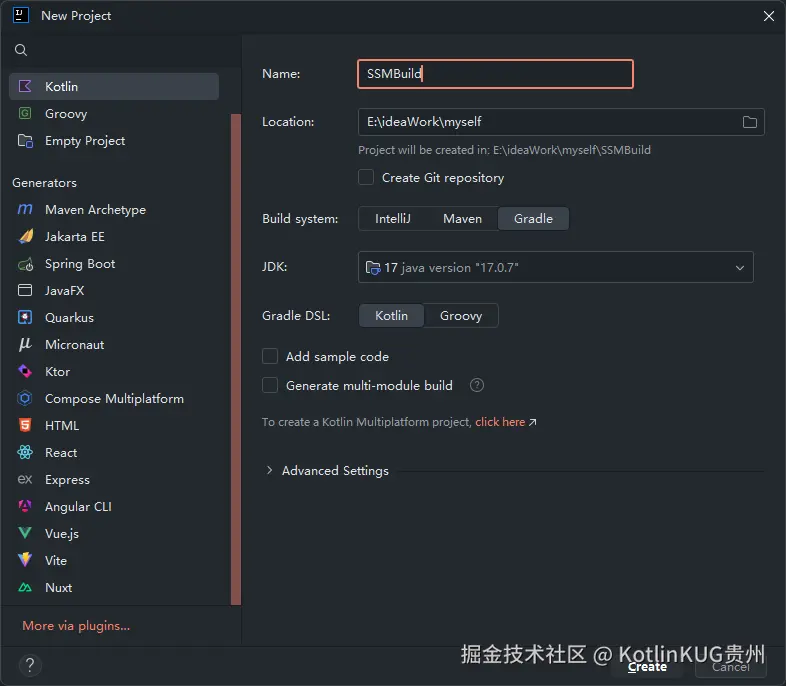Pick the Ktor generator icon
The height and width of the screenshot is (686, 786).
pyautogui.click(x=25, y=371)
